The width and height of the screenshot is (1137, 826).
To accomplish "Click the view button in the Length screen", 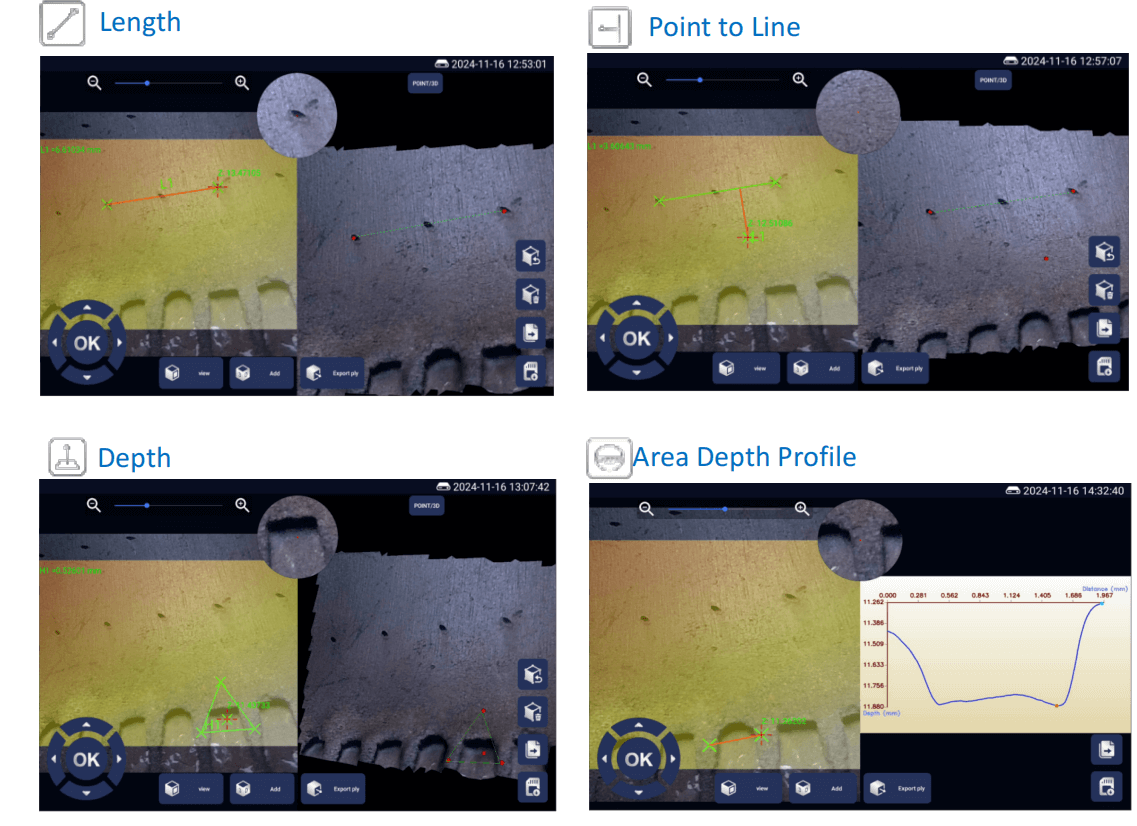I will 191,373.
